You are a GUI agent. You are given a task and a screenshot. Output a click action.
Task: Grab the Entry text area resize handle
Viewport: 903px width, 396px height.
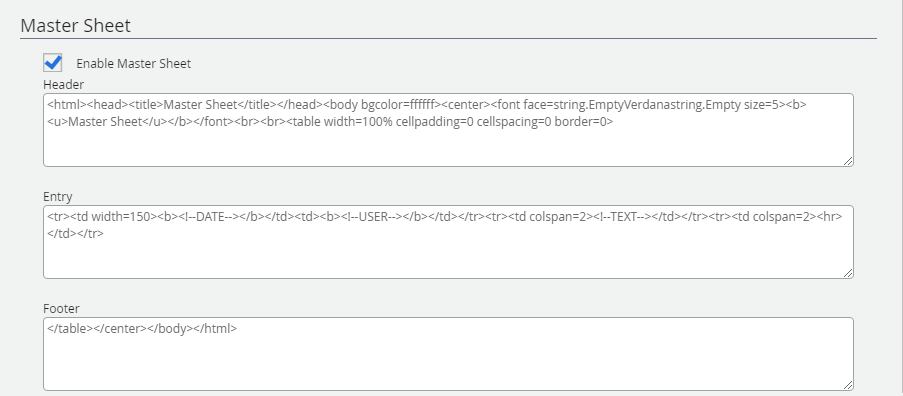pos(848,273)
